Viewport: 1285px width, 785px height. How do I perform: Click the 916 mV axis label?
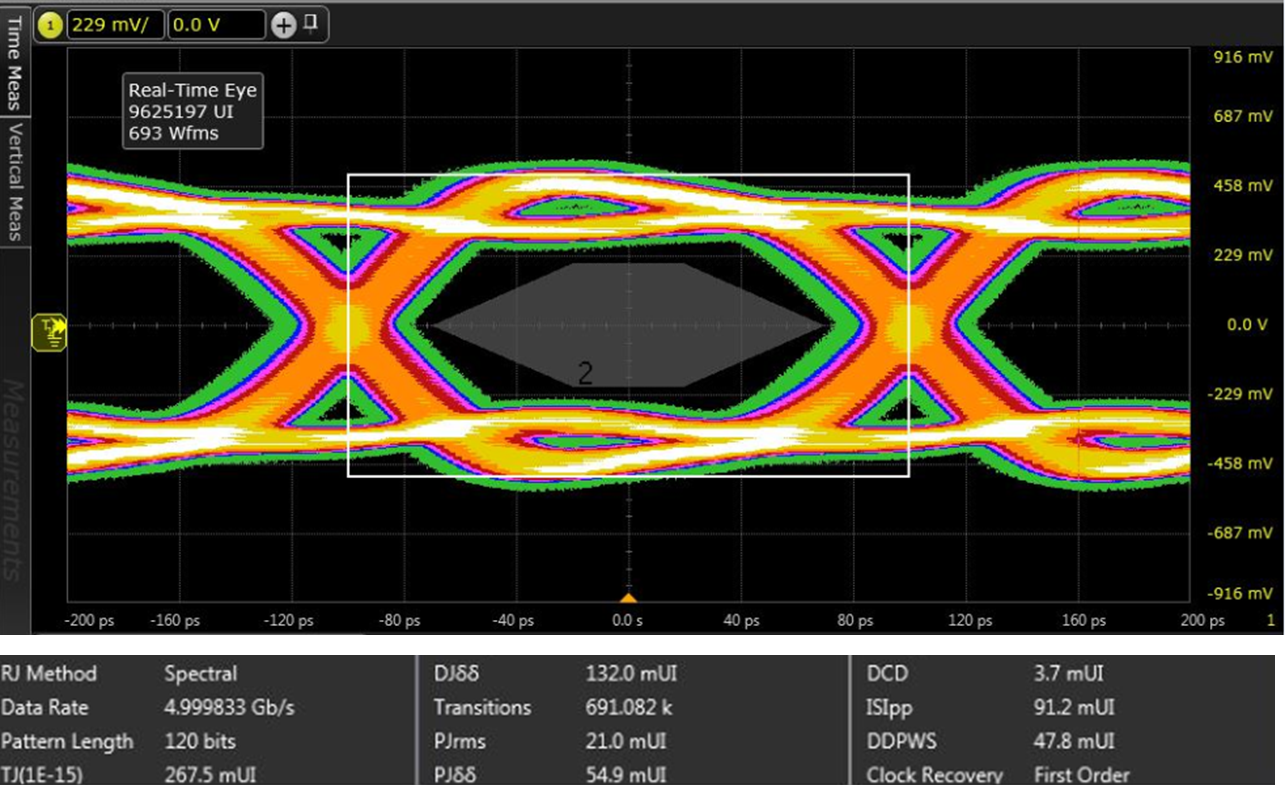[1241, 57]
